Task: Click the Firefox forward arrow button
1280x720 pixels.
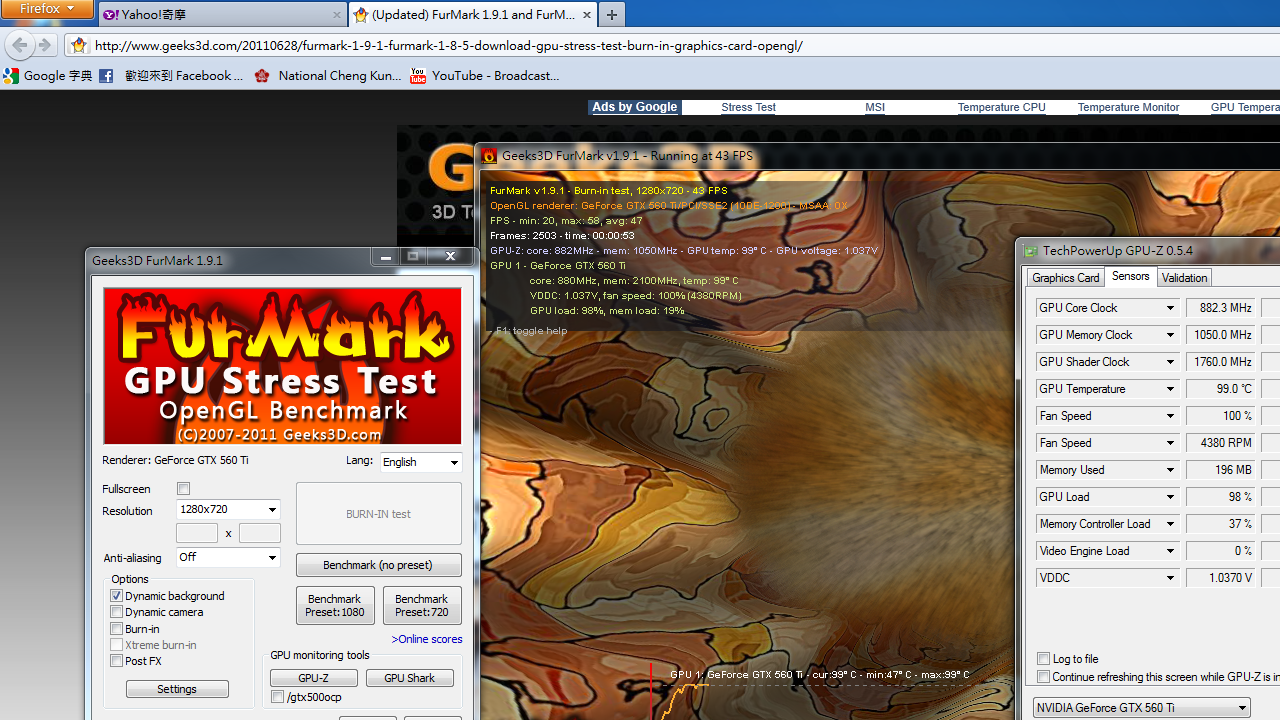Action: [45, 45]
